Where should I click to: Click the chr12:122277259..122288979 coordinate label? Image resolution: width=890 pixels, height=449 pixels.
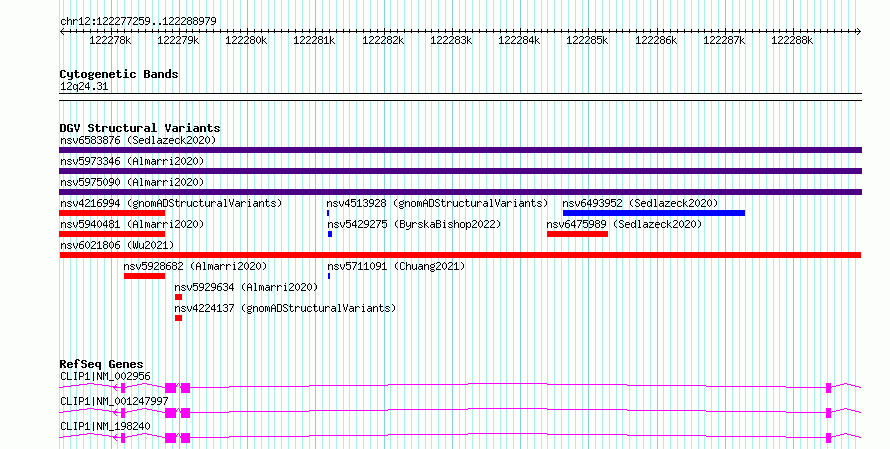pyautogui.click(x=138, y=22)
